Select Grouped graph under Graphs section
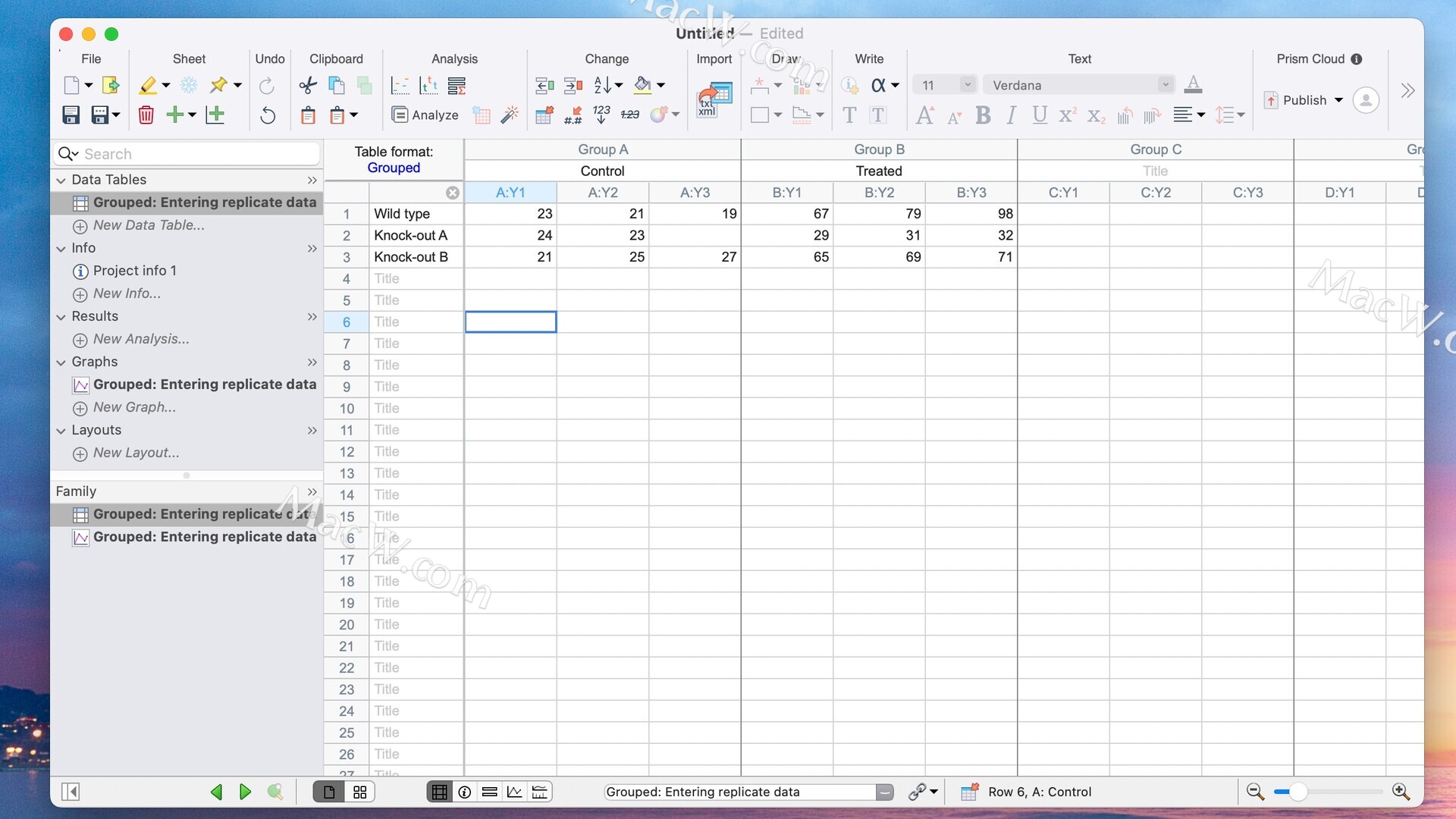Image resolution: width=1456 pixels, height=819 pixels. pos(194,384)
